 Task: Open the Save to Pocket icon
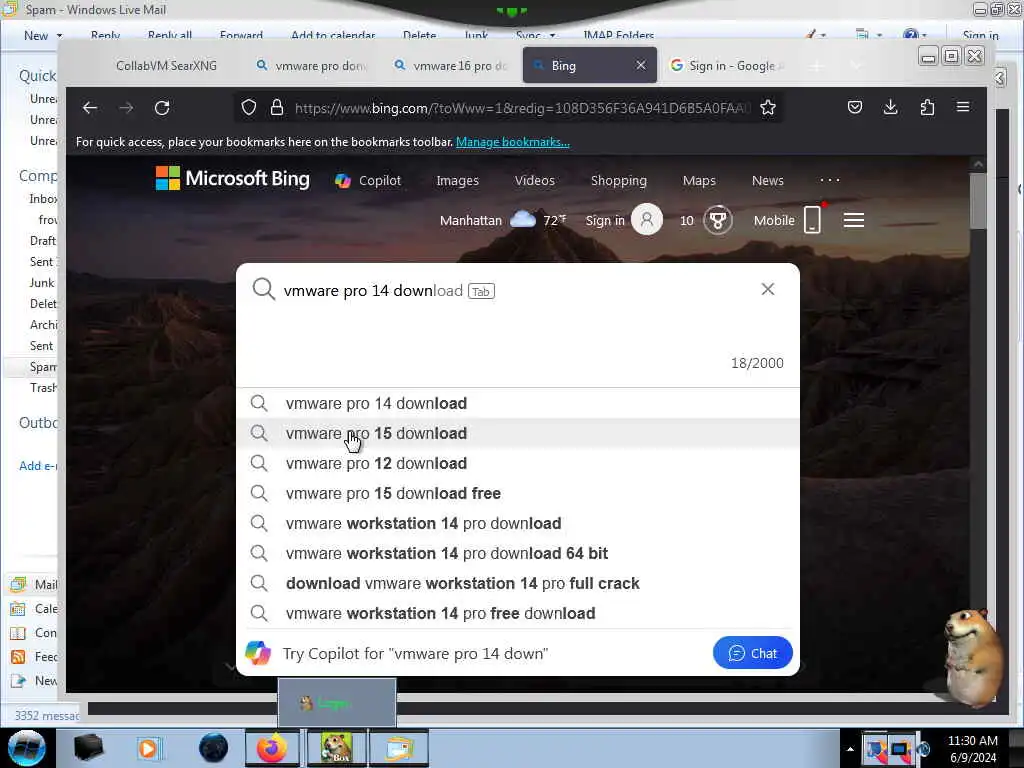click(x=855, y=107)
